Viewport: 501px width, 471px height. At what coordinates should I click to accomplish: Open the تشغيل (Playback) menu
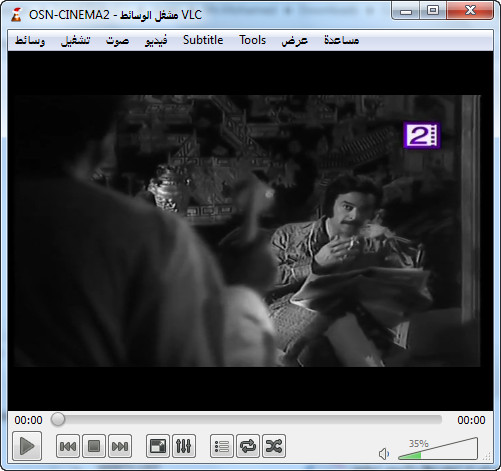coord(76,40)
